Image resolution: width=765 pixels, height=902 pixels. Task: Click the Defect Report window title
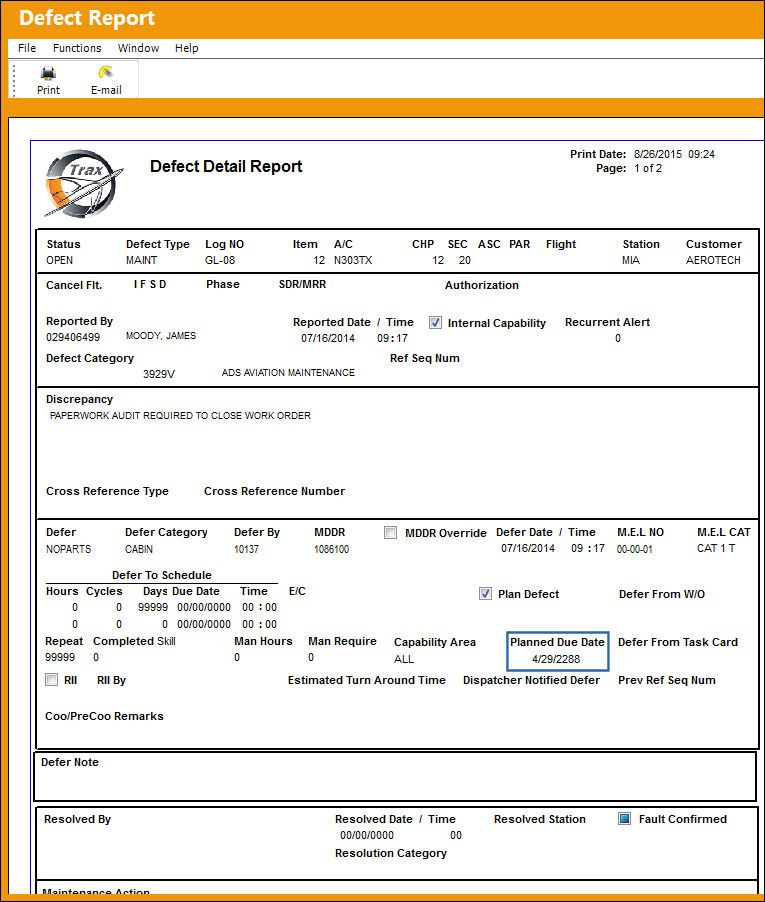tap(87, 18)
